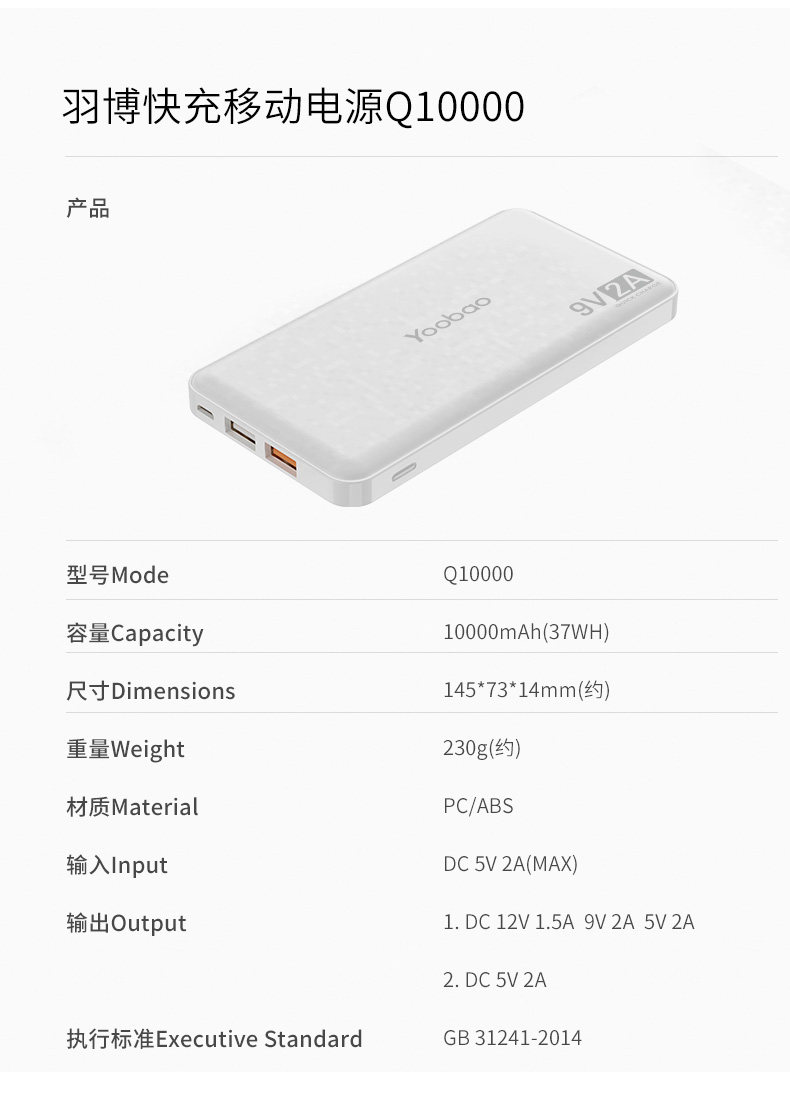Viewport: 790px width, 1096px height.
Task: Click the GB 31241-2014 standard value
Action: [x=512, y=1038]
